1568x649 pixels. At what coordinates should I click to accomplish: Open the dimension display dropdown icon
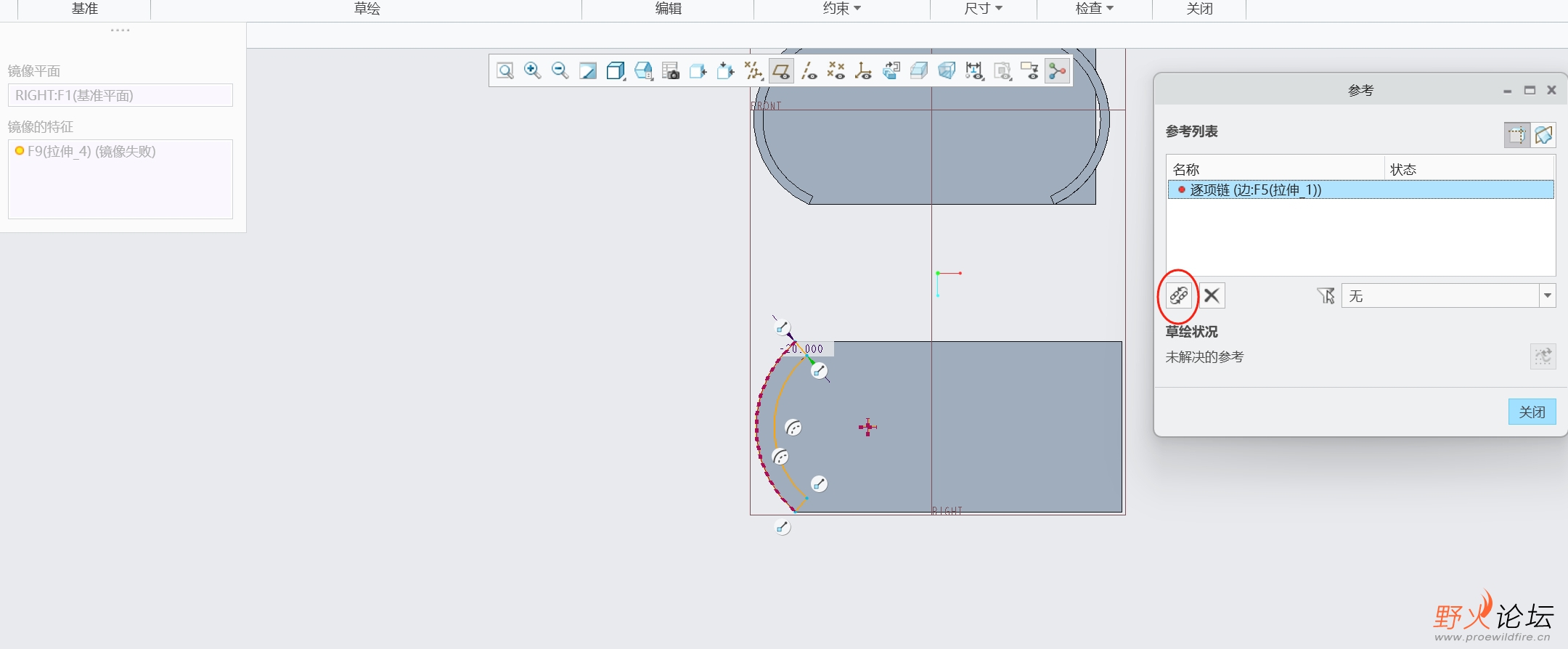[974, 70]
